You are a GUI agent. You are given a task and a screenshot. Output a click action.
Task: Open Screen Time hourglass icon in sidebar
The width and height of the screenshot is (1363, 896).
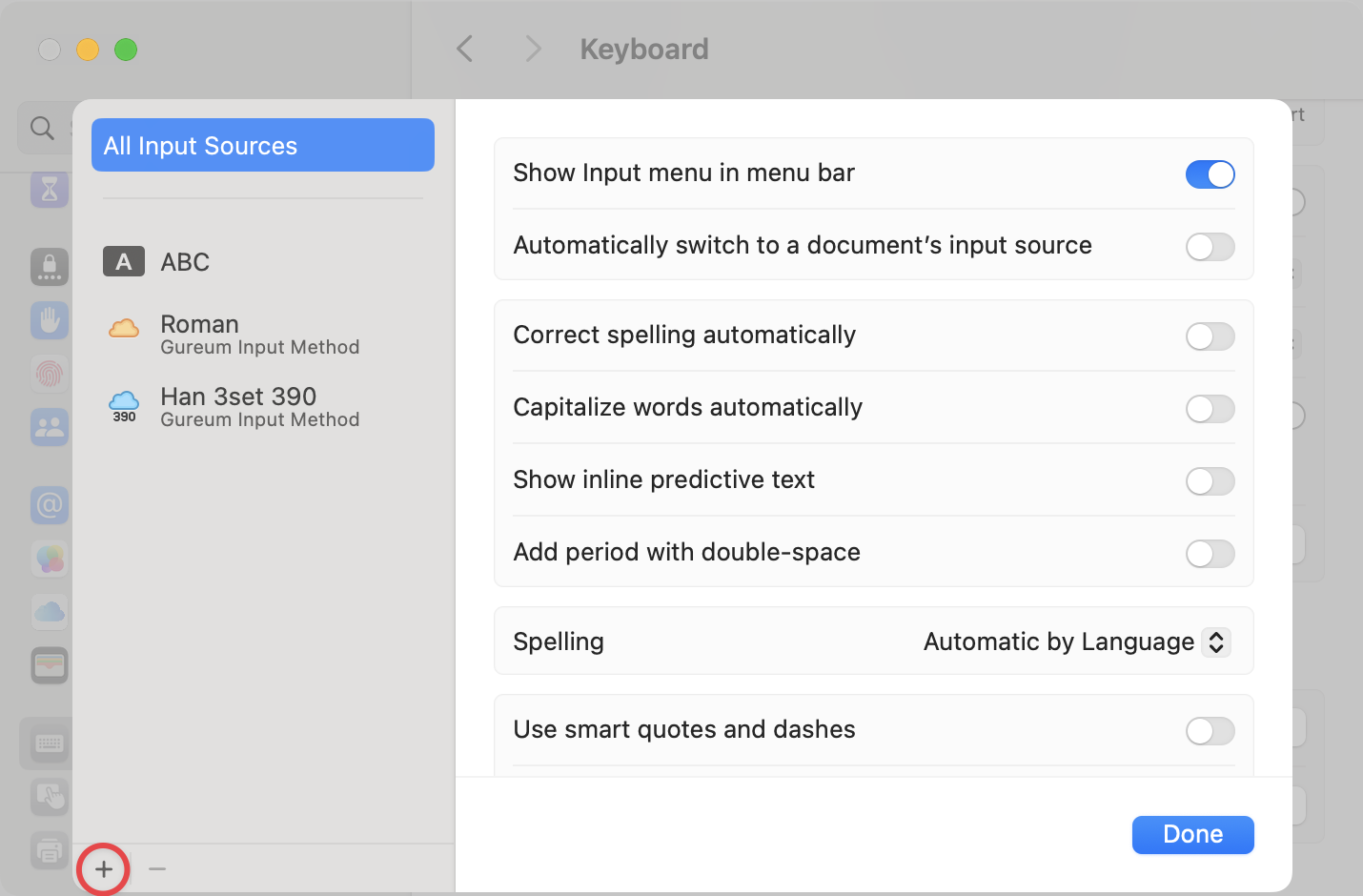49,189
